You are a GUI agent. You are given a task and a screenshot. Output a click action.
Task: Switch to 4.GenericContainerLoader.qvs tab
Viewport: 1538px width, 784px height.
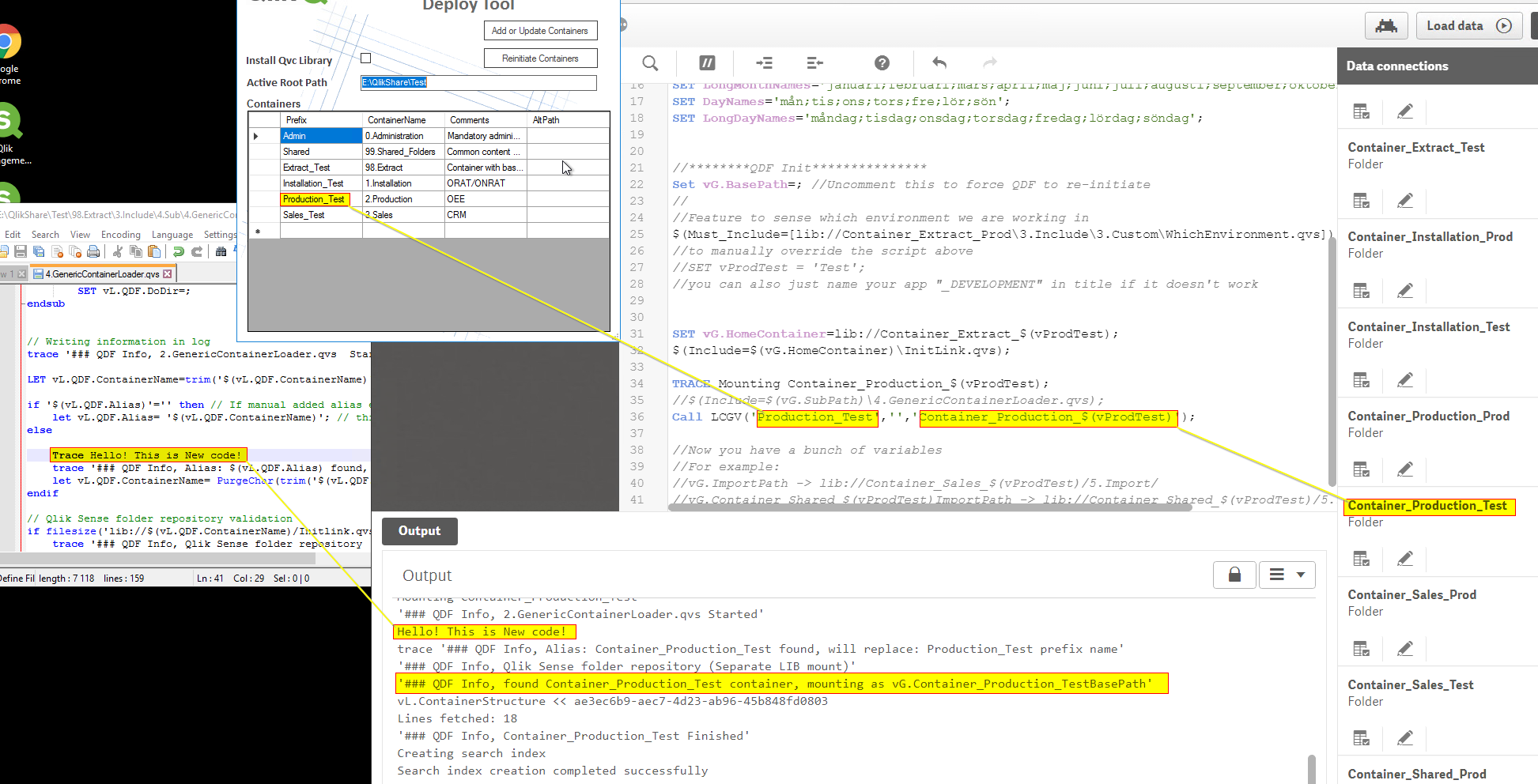click(102, 274)
